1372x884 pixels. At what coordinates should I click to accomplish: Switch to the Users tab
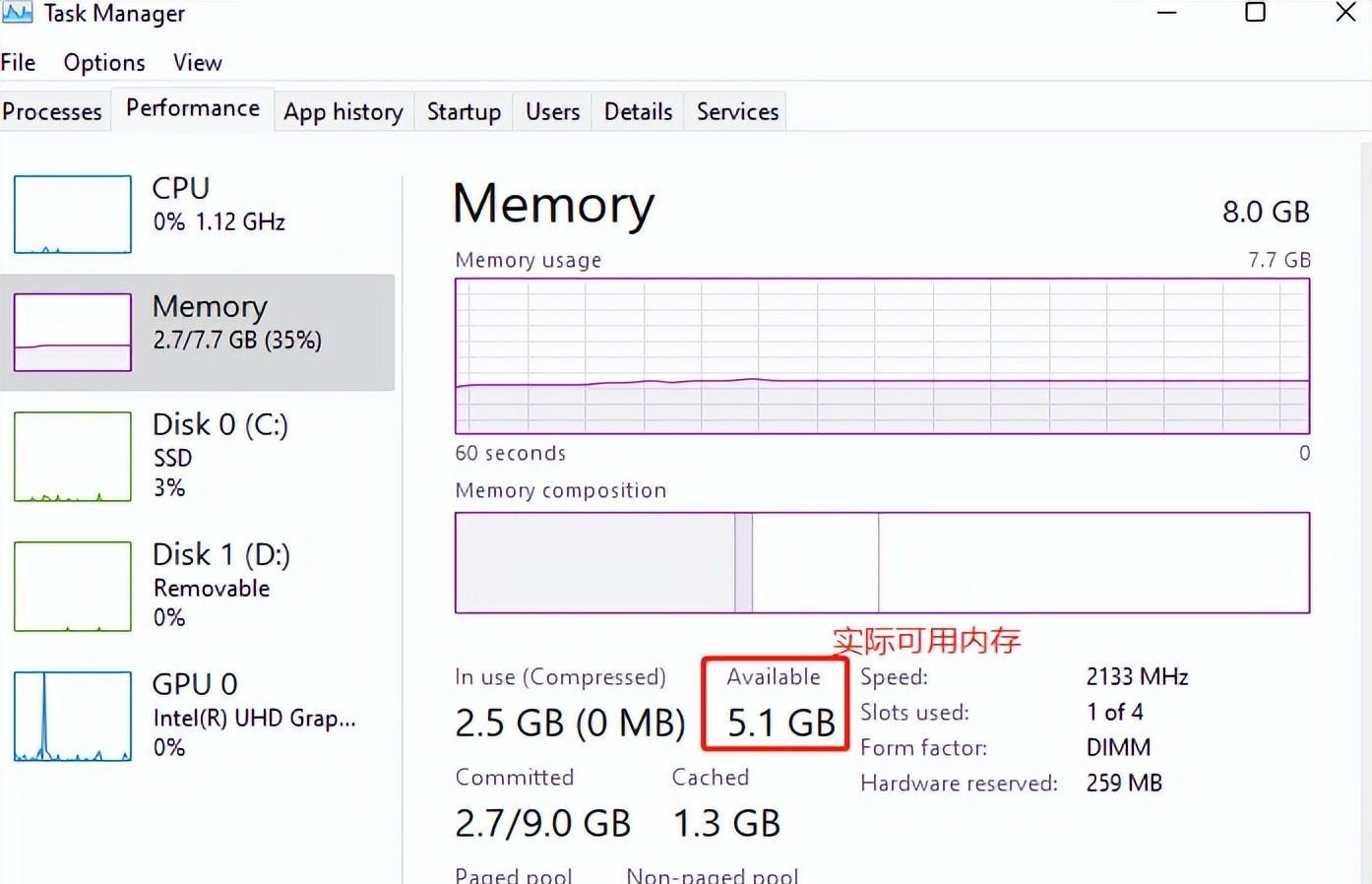pos(552,112)
